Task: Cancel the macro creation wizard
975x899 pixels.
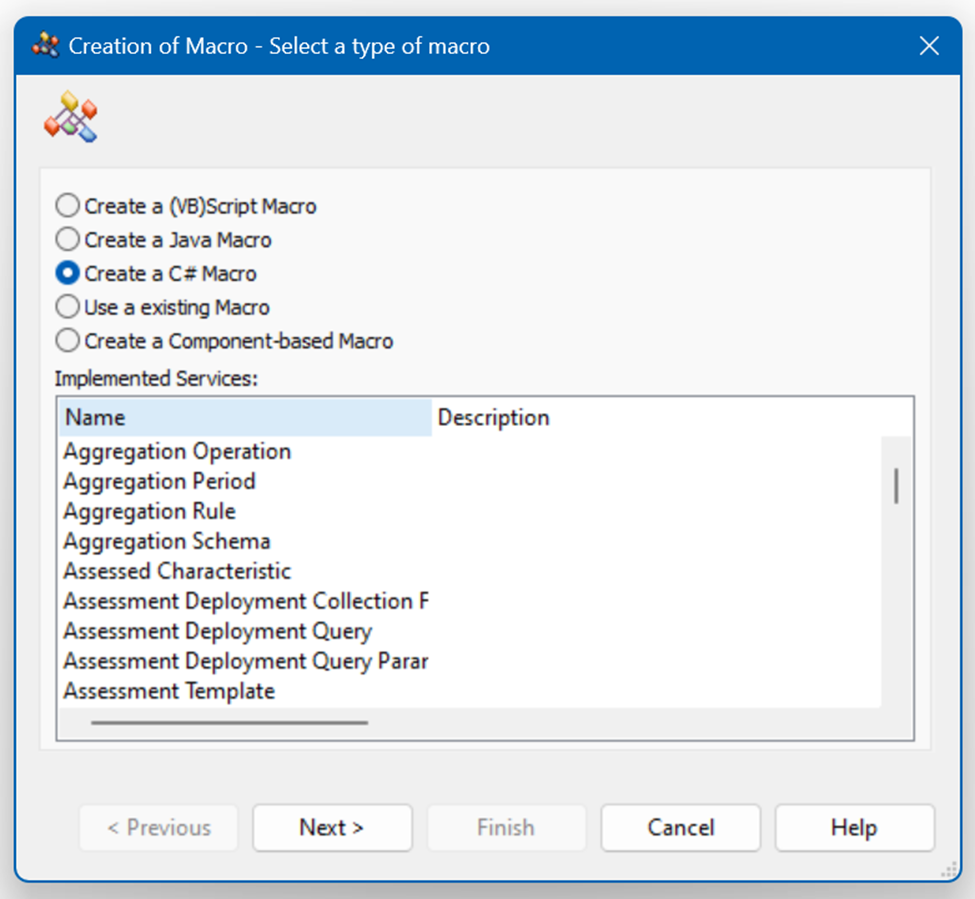Action: [x=680, y=827]
